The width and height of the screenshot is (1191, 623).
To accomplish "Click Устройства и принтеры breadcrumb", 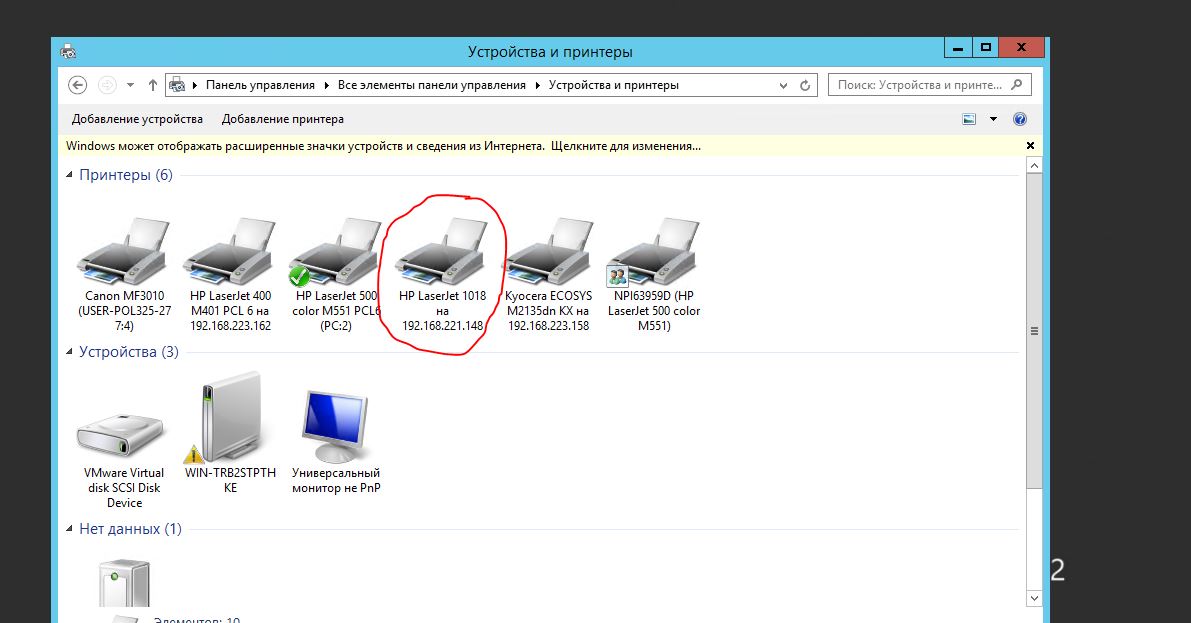I will [614, 85].
